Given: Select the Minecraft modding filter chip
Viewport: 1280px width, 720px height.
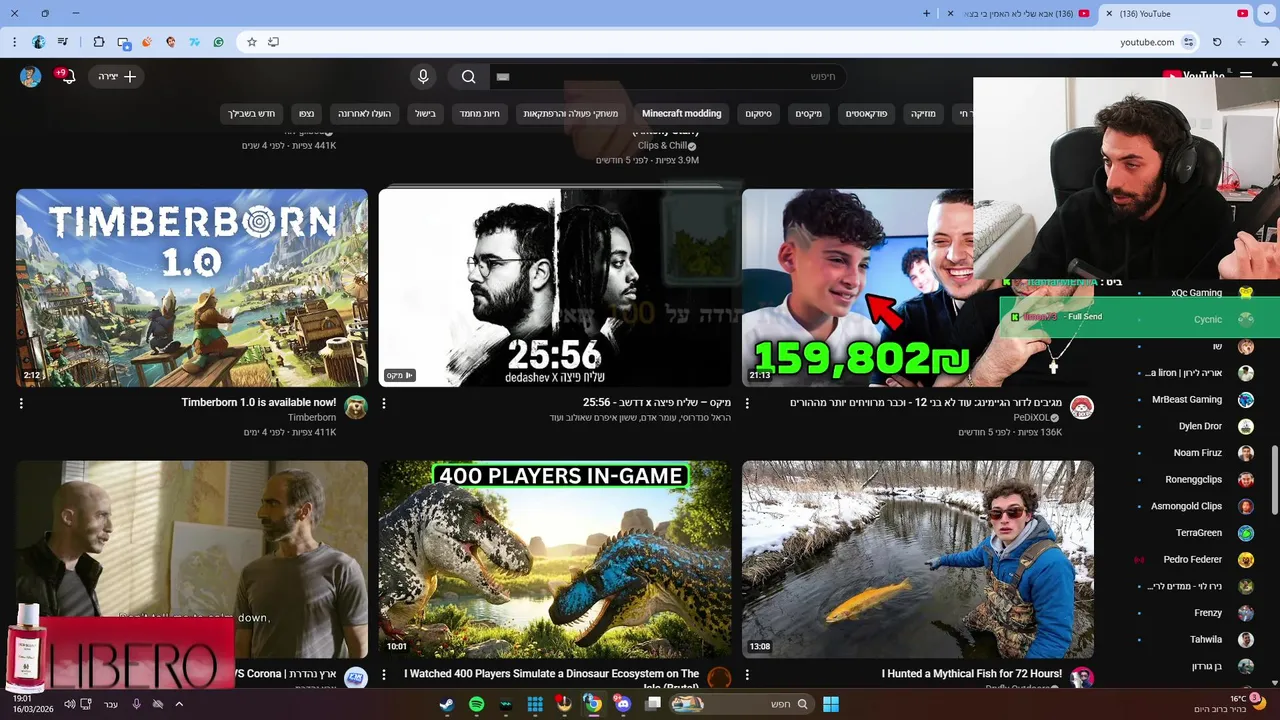Looking at the screenshot, I should click(681, 114).
